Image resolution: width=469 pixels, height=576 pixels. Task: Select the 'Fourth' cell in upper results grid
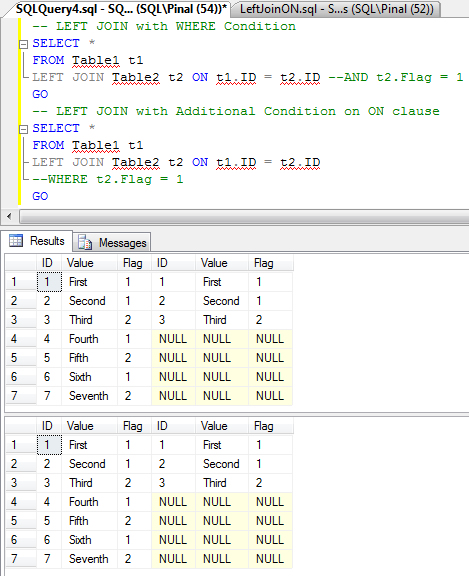(89, 339)
